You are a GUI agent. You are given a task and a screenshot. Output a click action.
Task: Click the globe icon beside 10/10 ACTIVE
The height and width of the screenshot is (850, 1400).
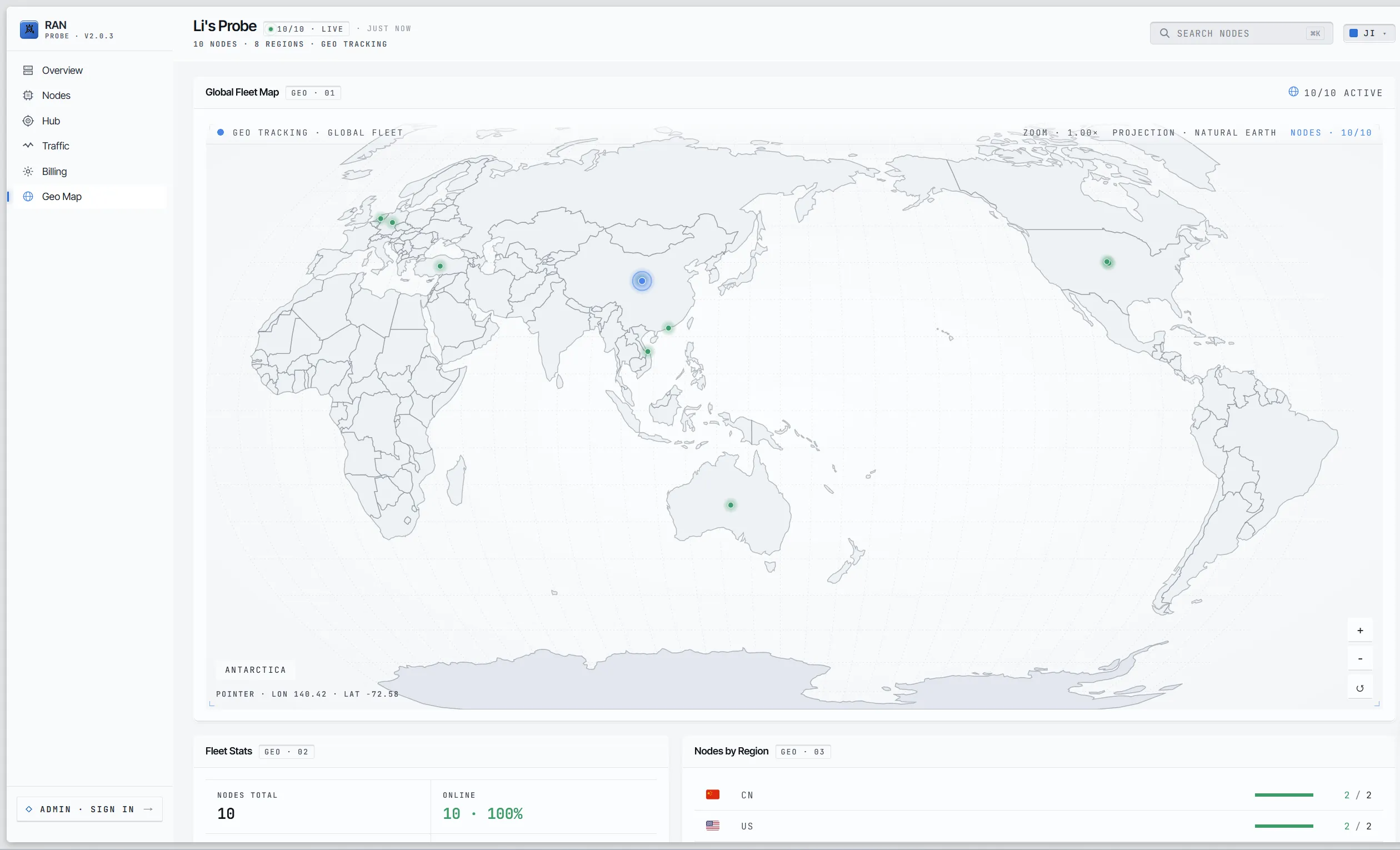click(1294, 92)
